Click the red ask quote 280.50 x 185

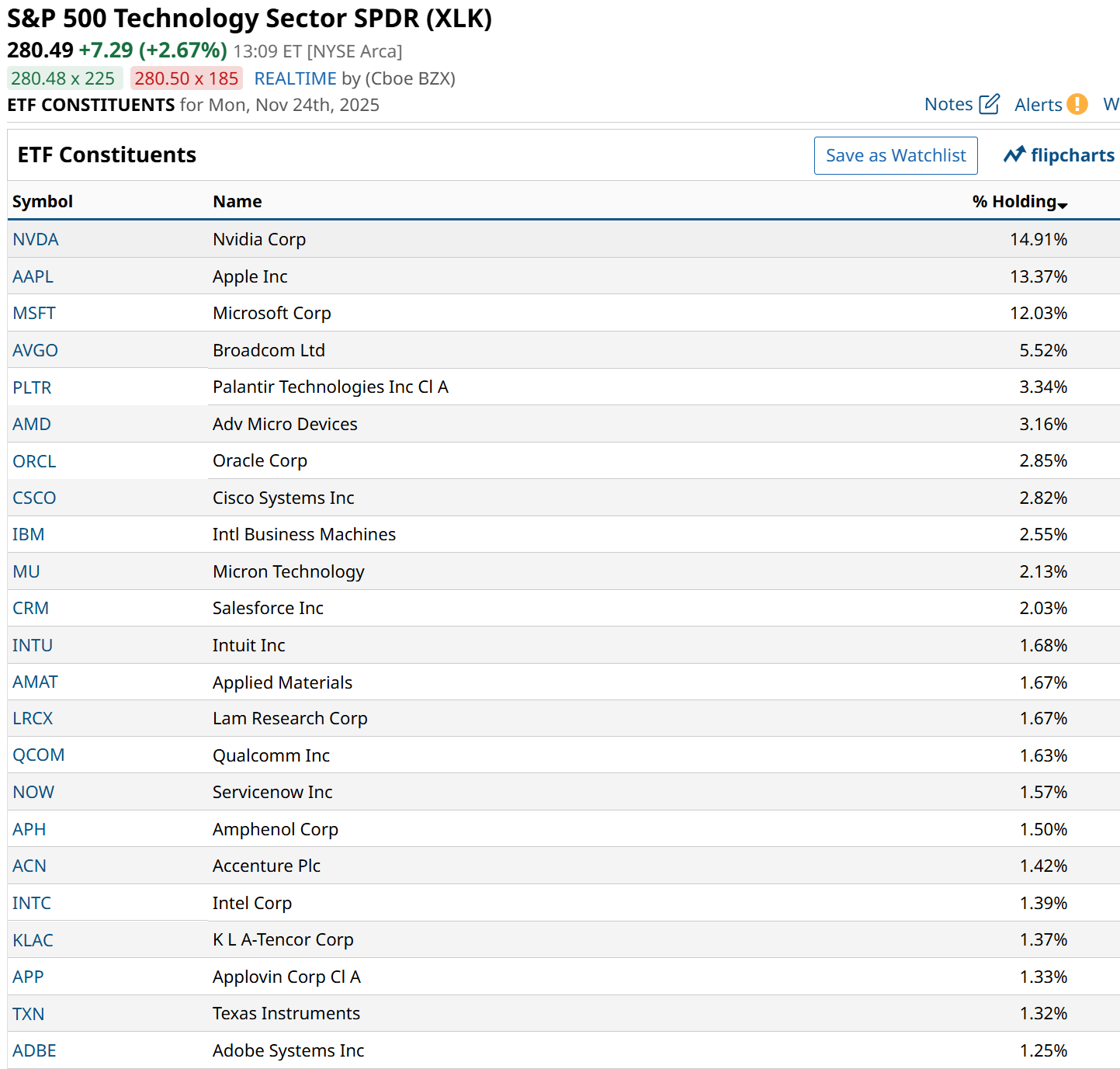click(186, 78)
